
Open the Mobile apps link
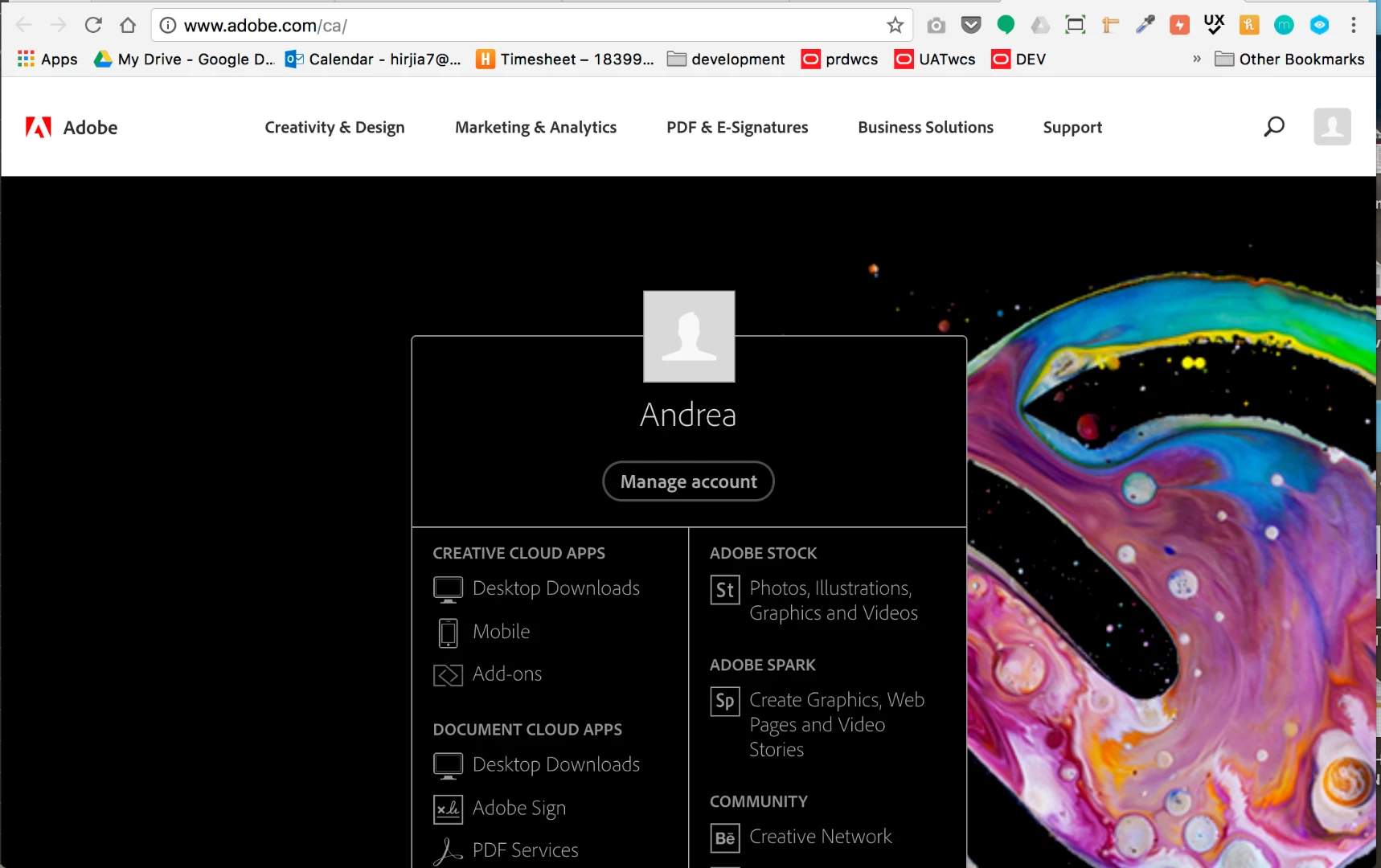(x=501, y=632)
